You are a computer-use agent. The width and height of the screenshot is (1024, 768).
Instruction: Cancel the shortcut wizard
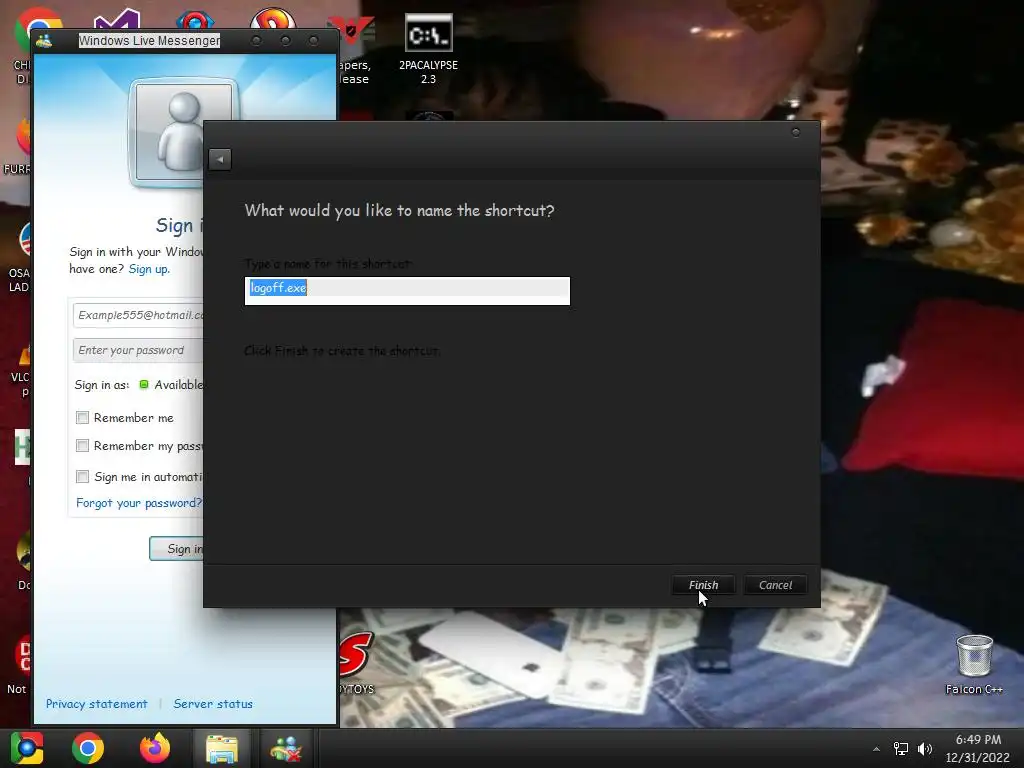pos(775,584)
